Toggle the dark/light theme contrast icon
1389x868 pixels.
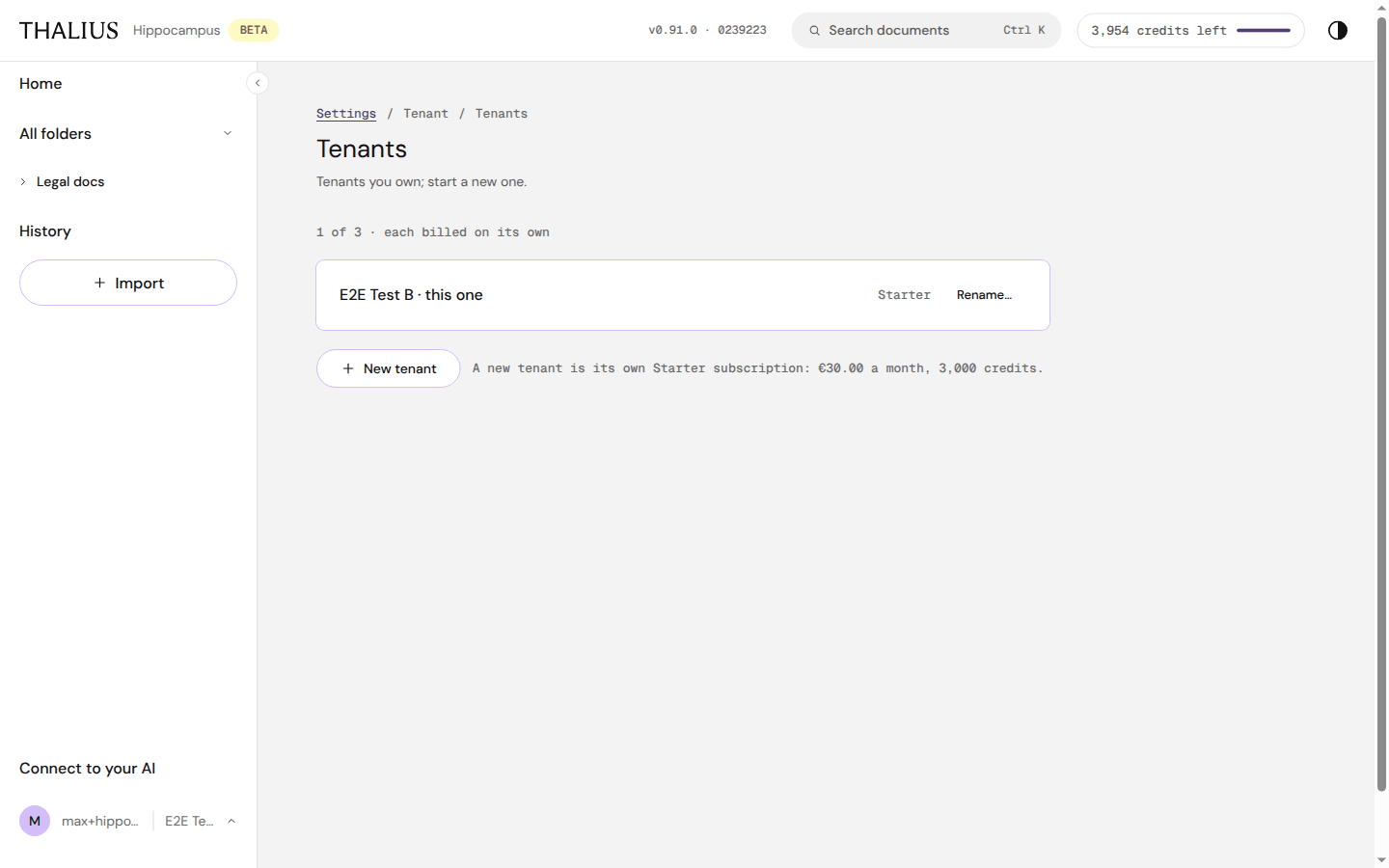tap(1337, 30)
